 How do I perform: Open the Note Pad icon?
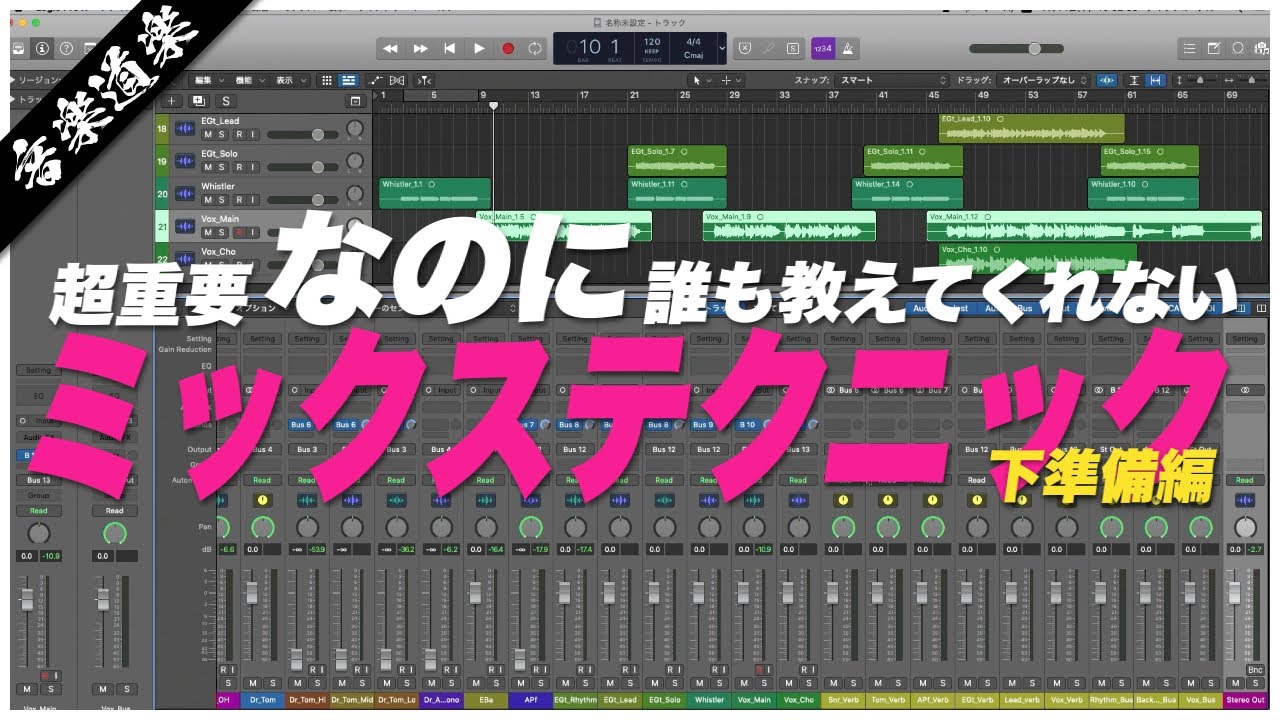point(1214,48)
